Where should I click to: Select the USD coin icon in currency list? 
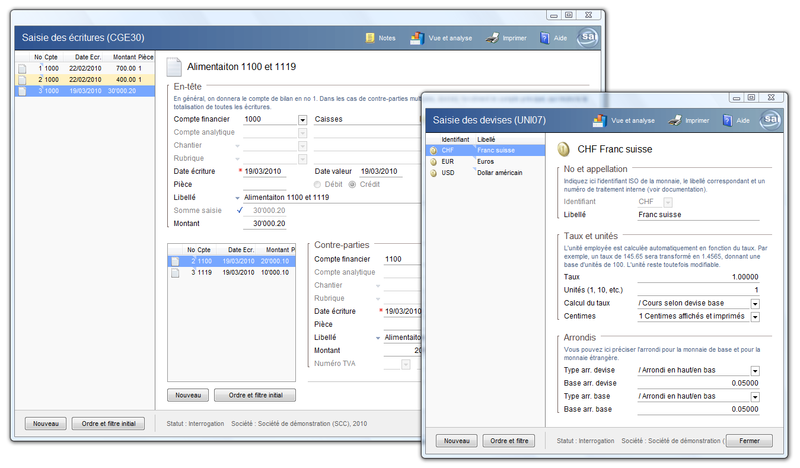pyautogui.click(x=432, y=172)
